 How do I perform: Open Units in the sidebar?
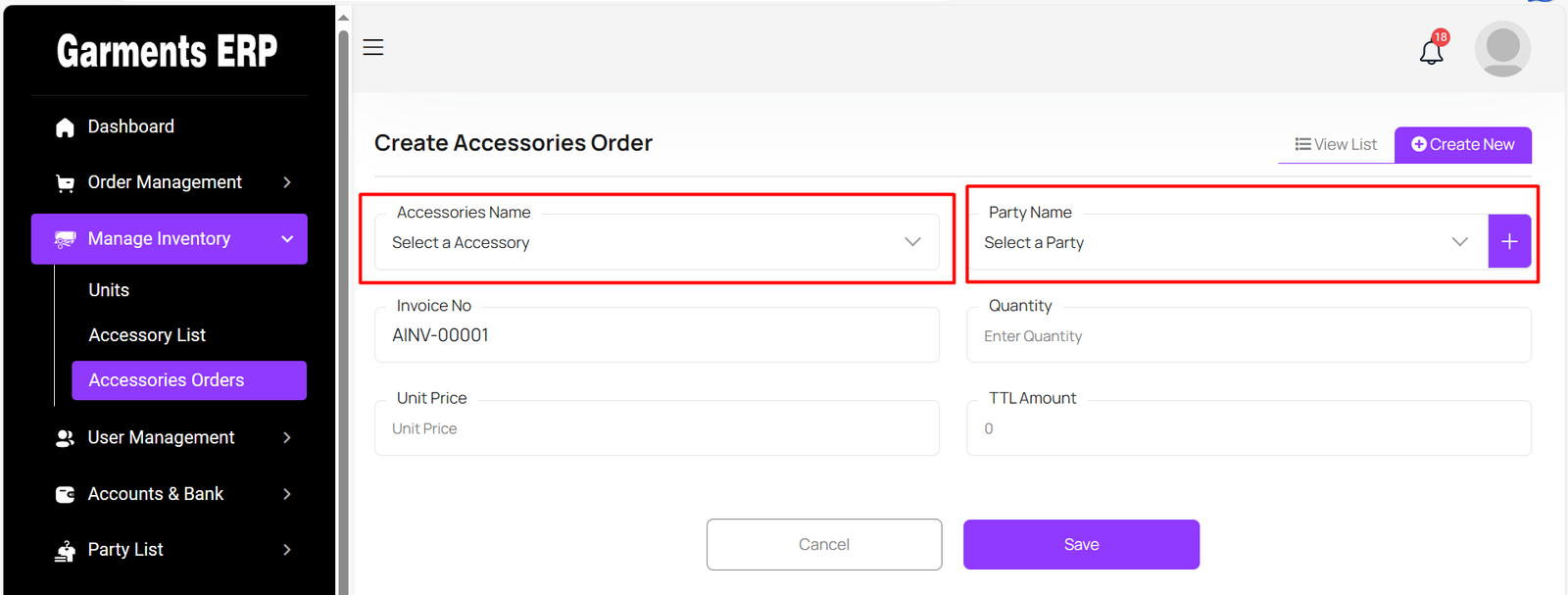pyautogui.click(x=109, y=290)
